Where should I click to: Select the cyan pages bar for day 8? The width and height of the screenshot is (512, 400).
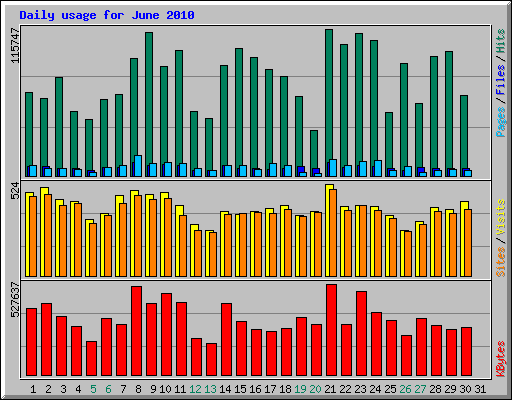138,166
